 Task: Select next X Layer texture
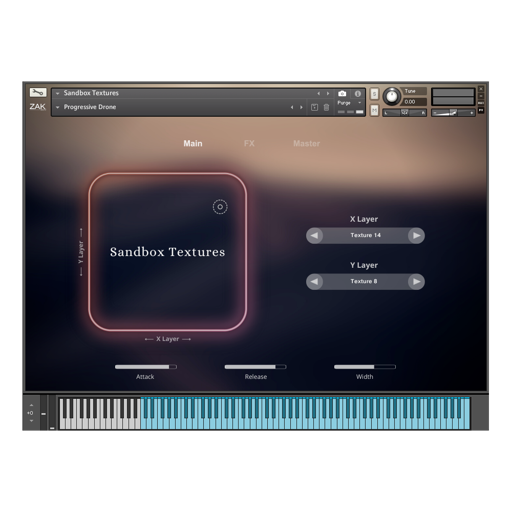point(416,236)
